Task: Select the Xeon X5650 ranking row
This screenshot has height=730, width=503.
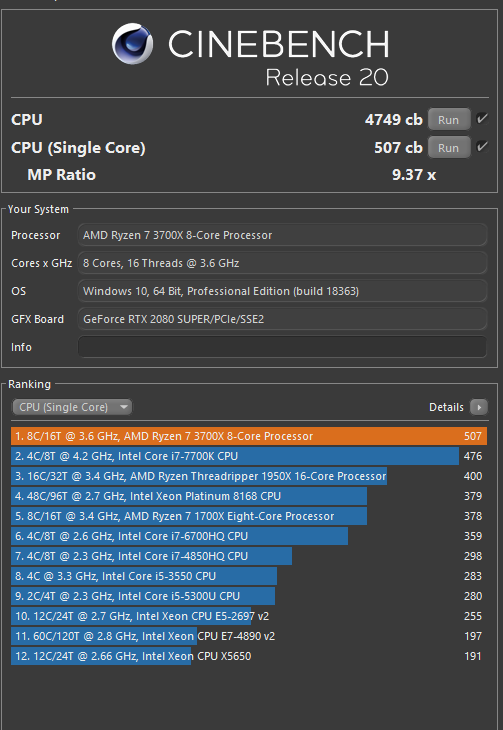Action: [249, 656]
